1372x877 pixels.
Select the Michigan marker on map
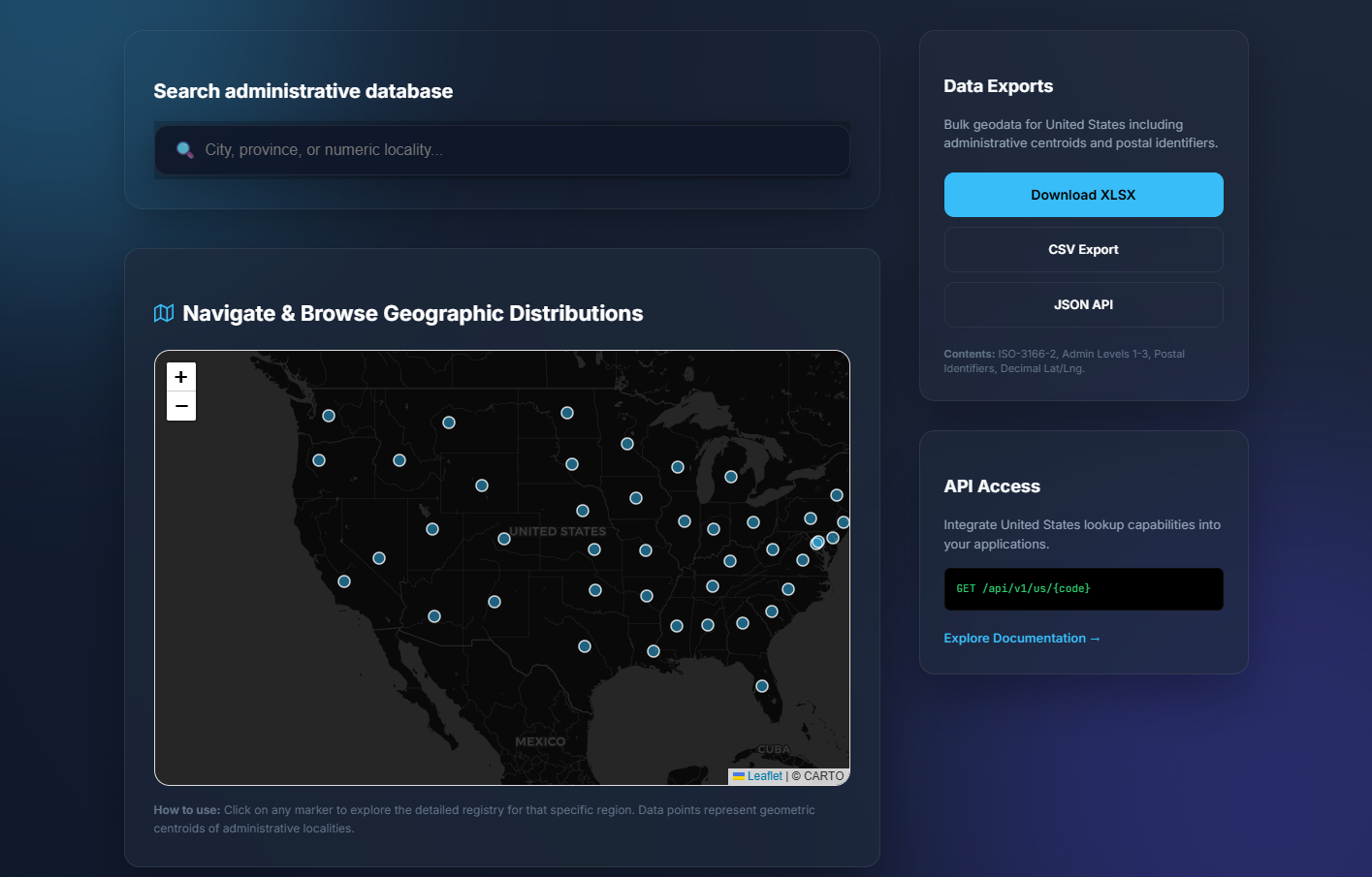coord(731,477)
